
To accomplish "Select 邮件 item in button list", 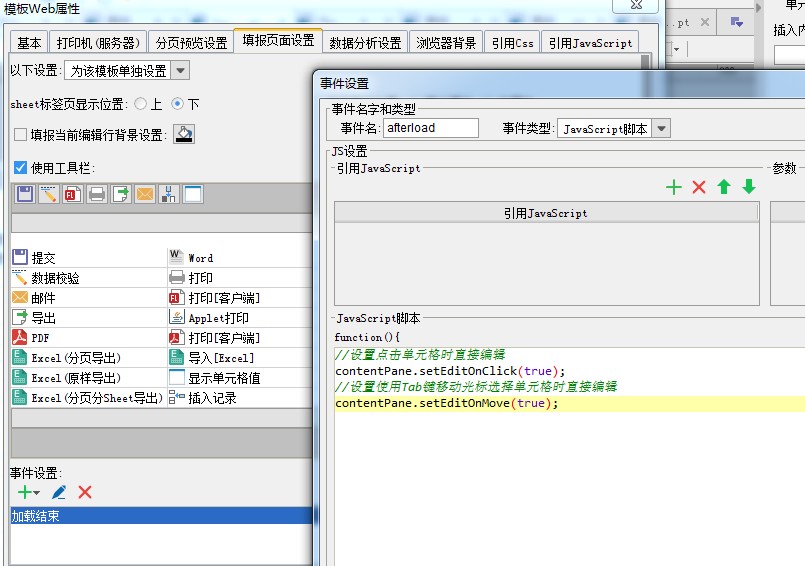I will point(88,298).
